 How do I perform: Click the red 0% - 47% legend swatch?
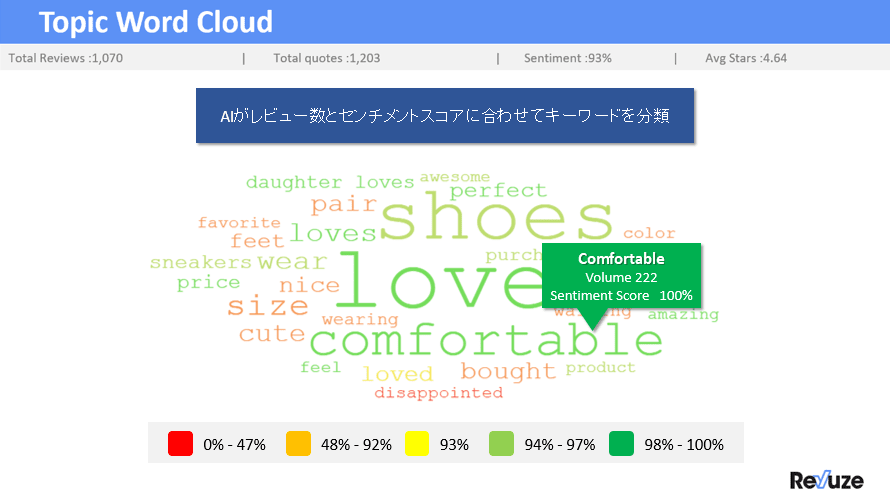pos(180,444)
